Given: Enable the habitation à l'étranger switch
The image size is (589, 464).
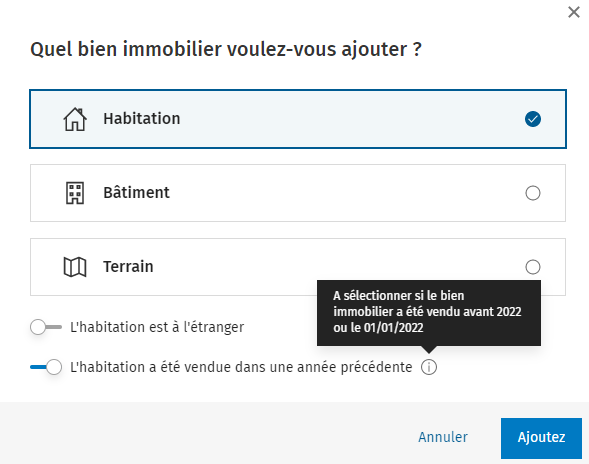Looking at the screenshot, I should [x=46, y=327].
